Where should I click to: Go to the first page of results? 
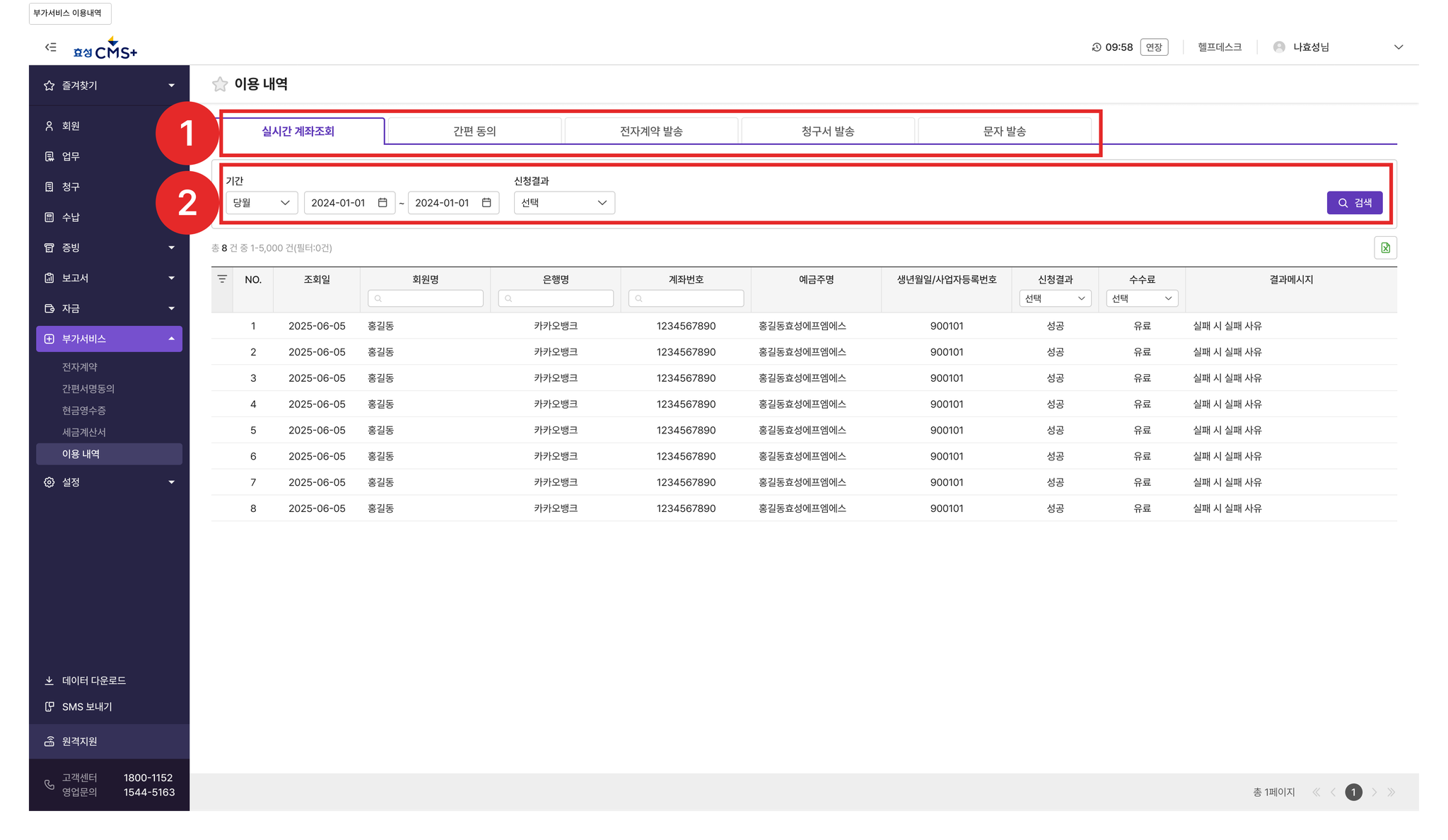pyautogui.click(x=1316, y=793)
